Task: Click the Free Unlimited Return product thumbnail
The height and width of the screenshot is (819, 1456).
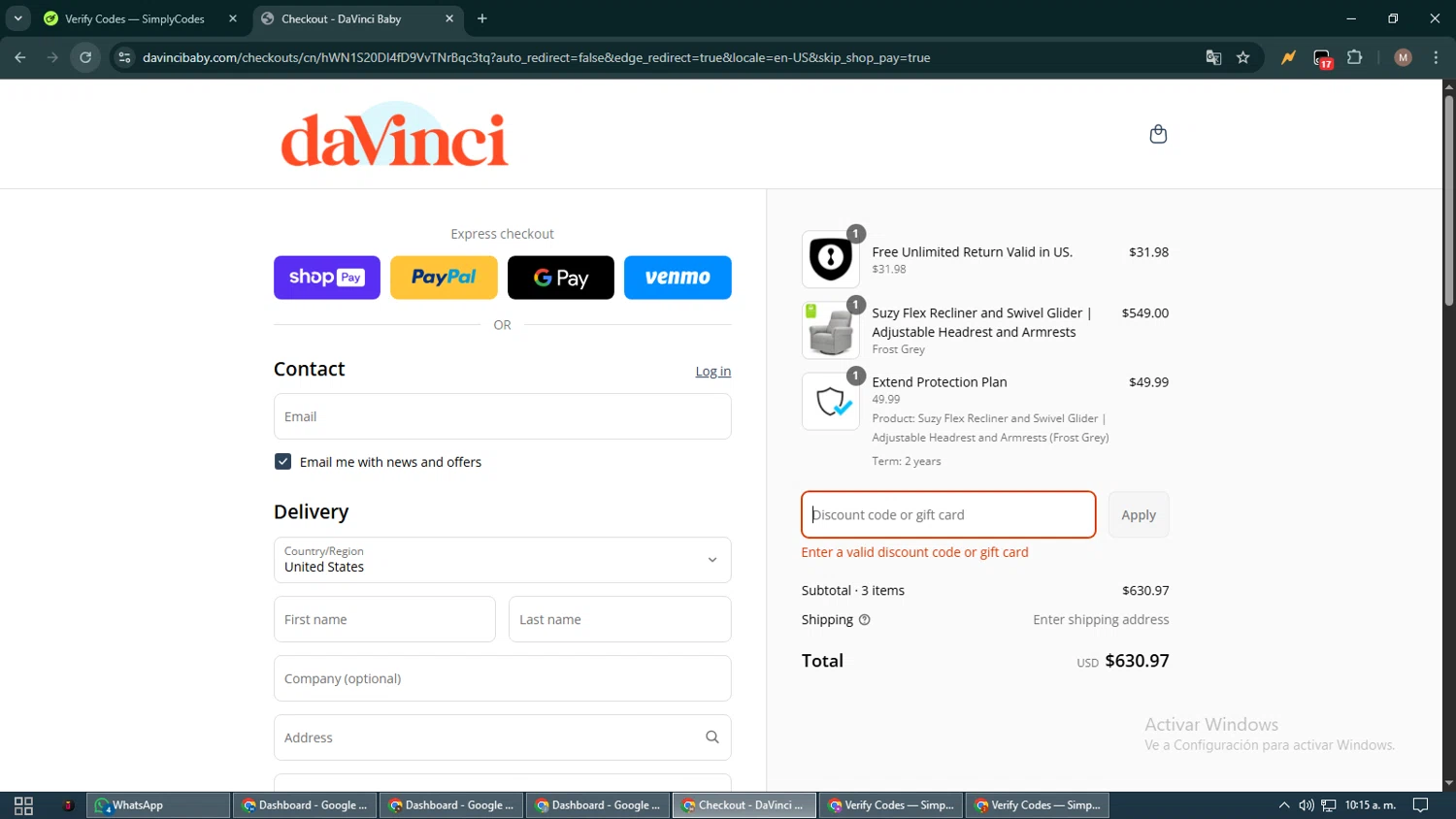Action: tap(831, 259)
